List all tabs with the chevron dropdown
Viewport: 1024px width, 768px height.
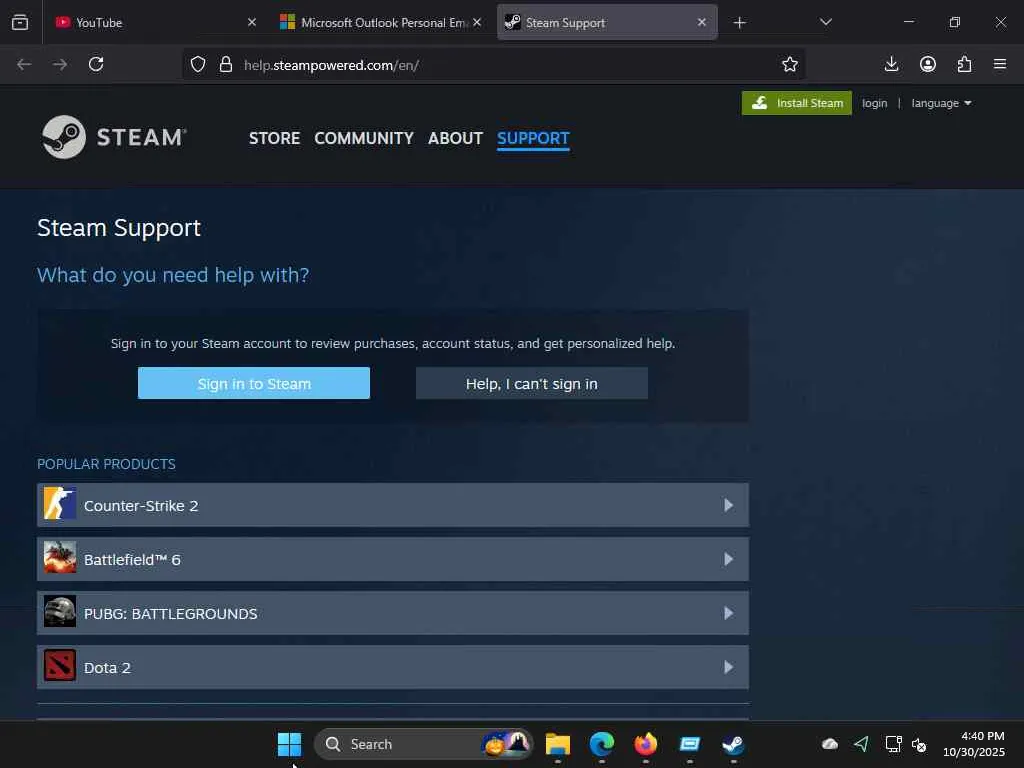pos(825,22)
